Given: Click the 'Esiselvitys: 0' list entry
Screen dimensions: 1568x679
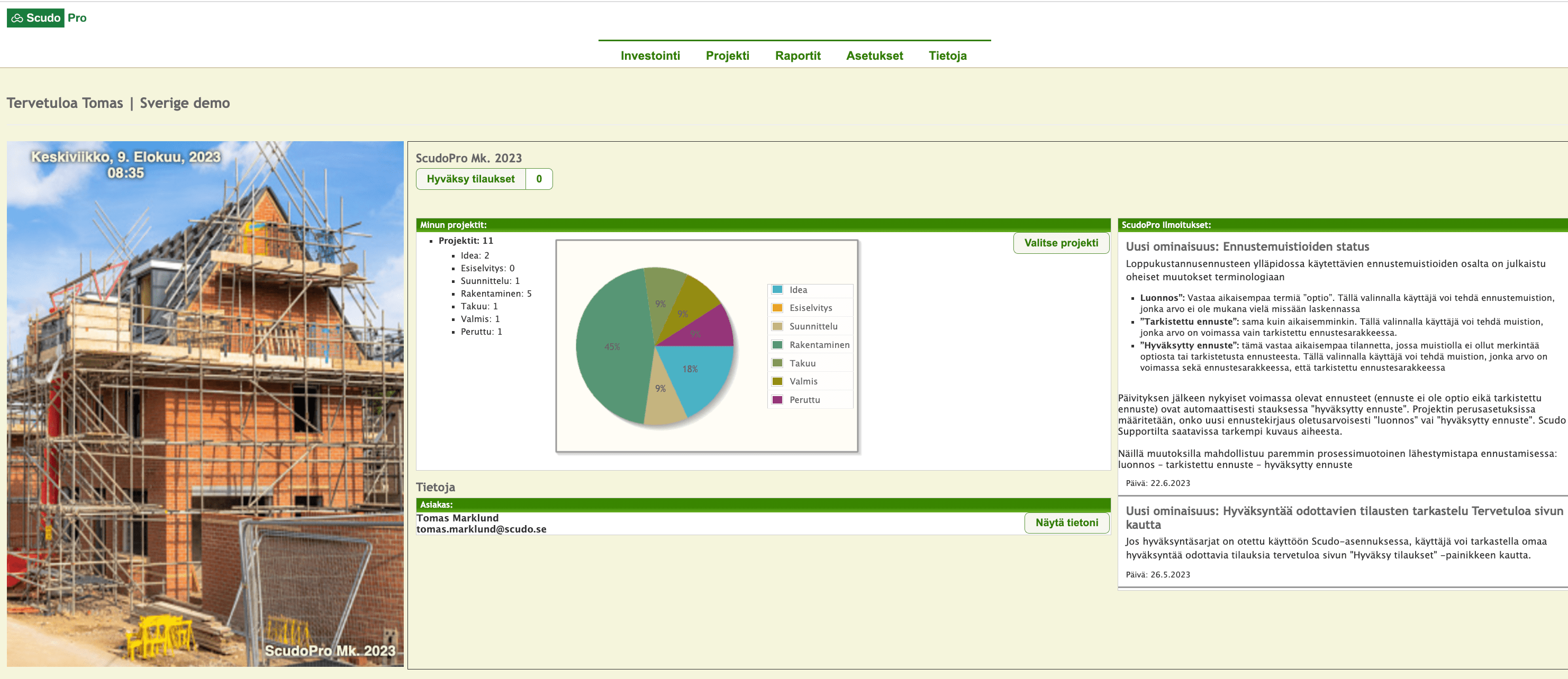Looking at the screenshot, I should [487, 268].
